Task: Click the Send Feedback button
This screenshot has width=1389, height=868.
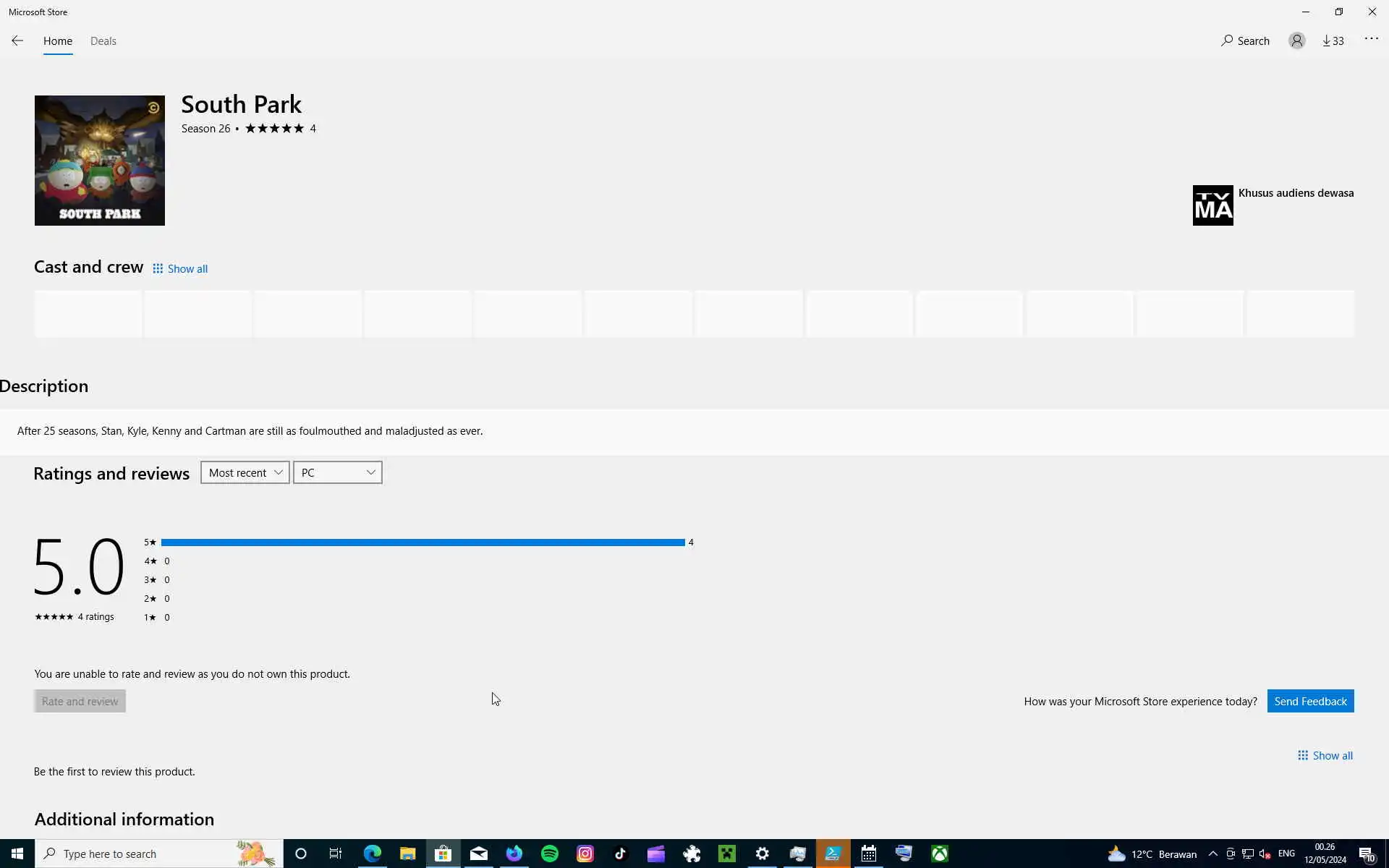Action: click(1310, 701)
